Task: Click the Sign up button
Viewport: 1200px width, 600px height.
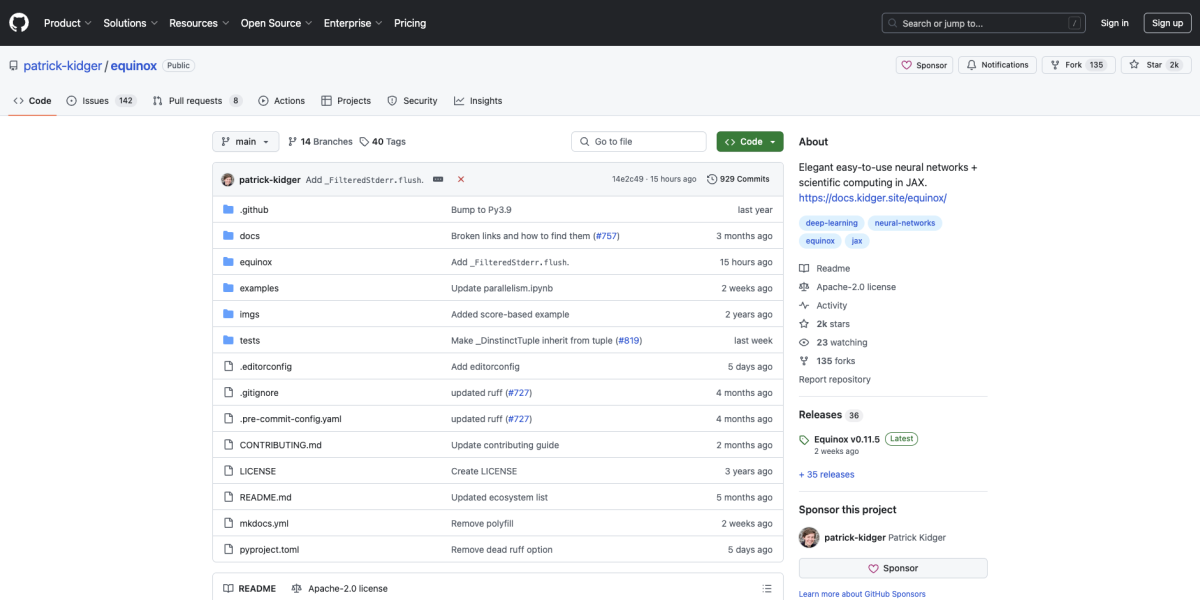Action: coord(1167,23)
